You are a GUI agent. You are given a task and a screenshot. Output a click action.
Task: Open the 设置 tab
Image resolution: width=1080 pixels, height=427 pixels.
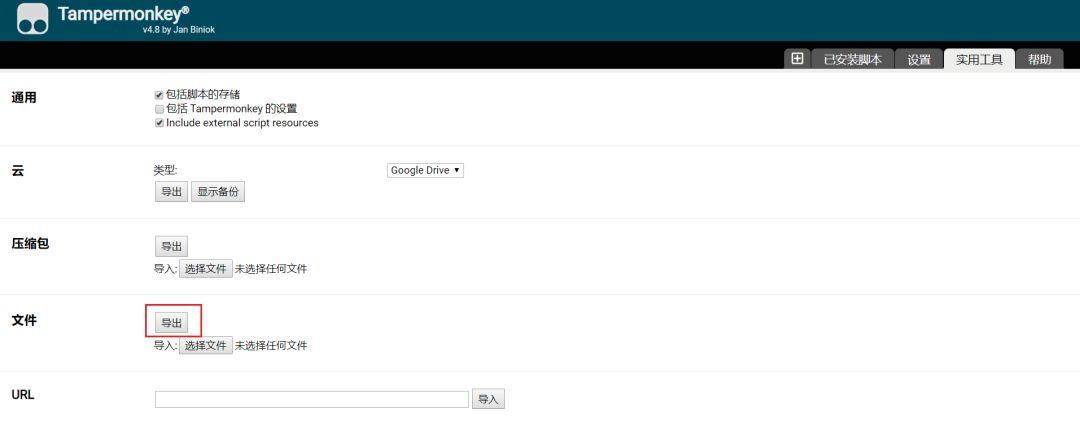tap(919, 59)
